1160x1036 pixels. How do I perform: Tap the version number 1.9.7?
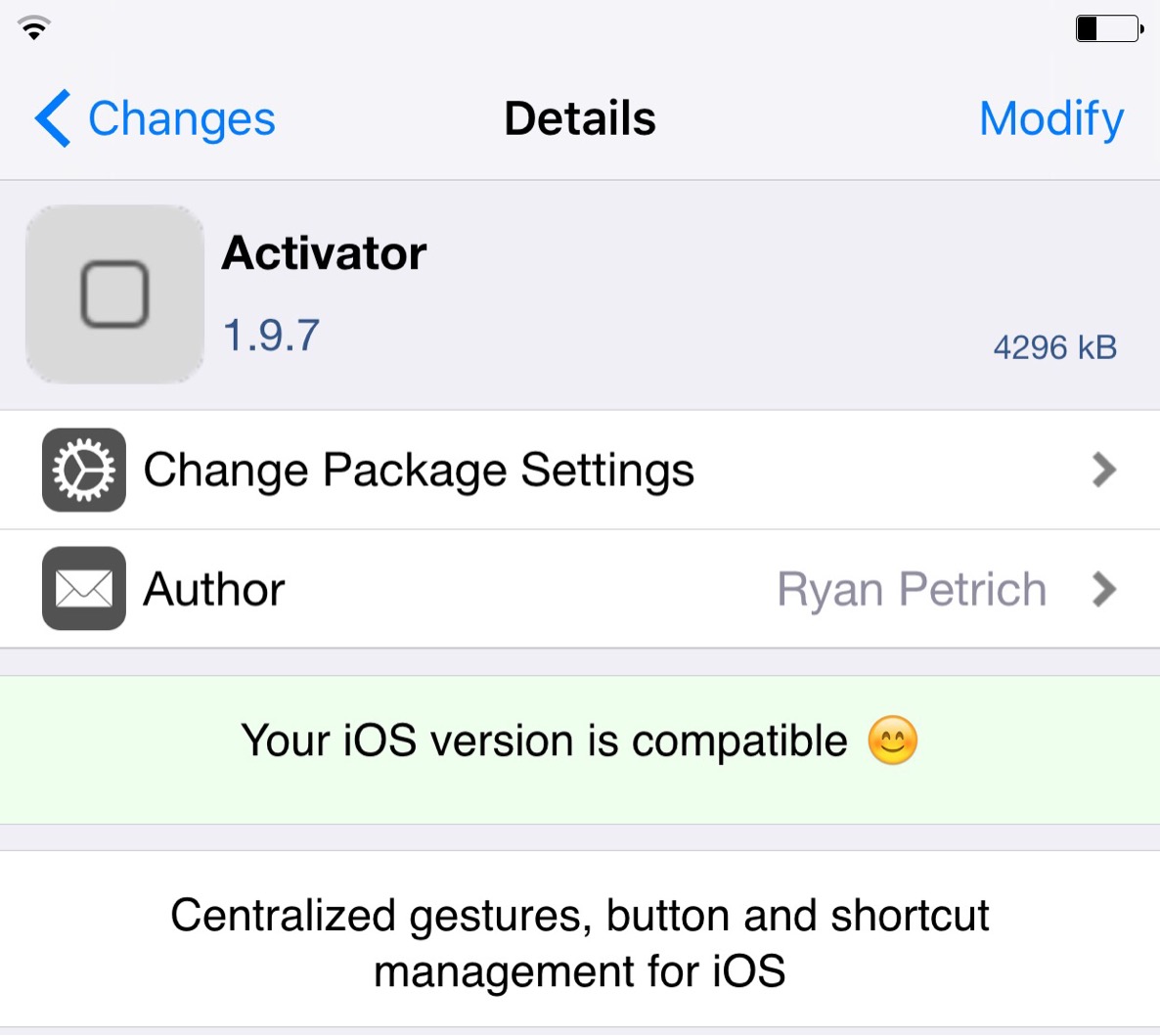click(x=271, y=336)
